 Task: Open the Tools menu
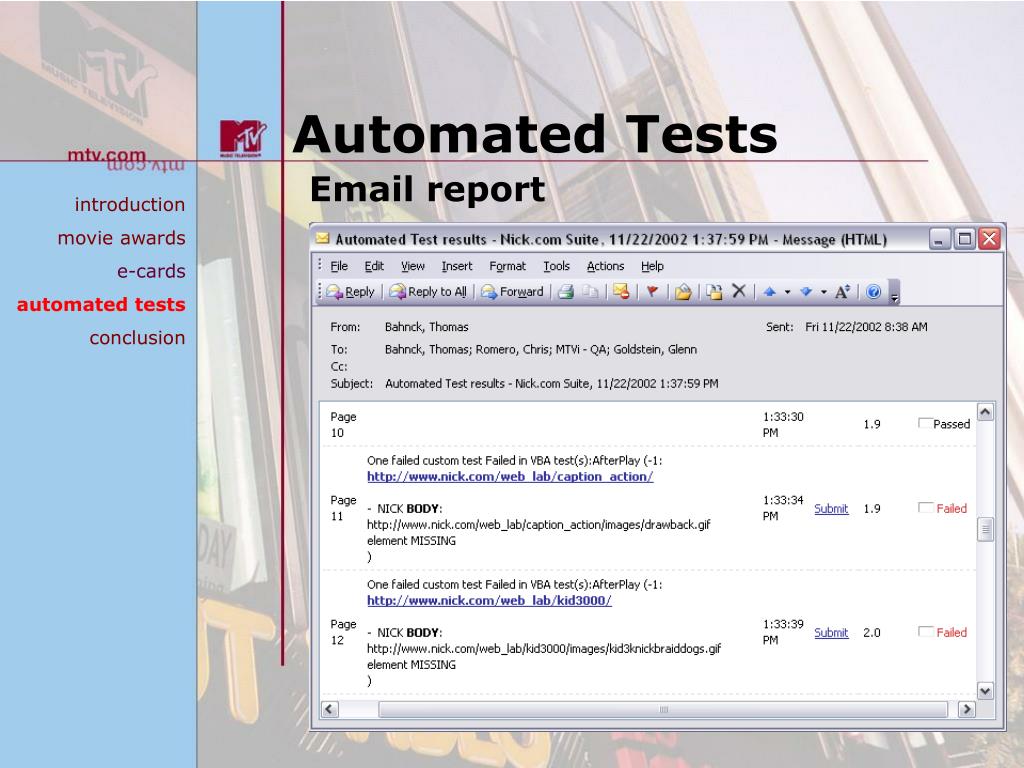point(556,266)
